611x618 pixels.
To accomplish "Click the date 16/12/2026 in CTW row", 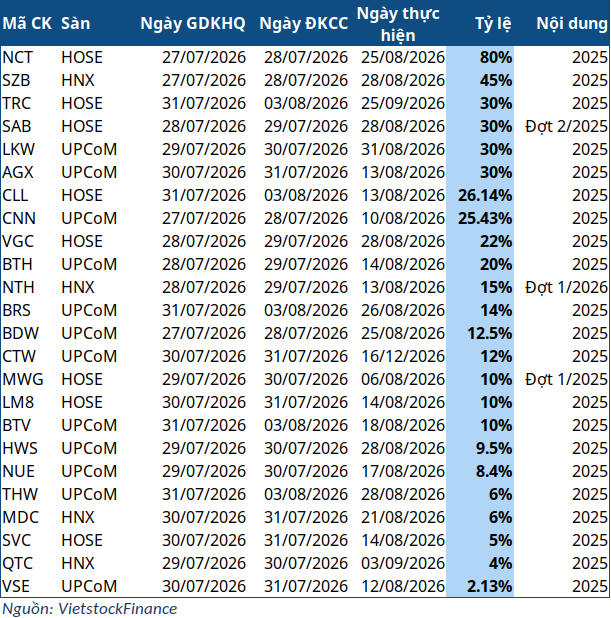I will click(403, 356).
